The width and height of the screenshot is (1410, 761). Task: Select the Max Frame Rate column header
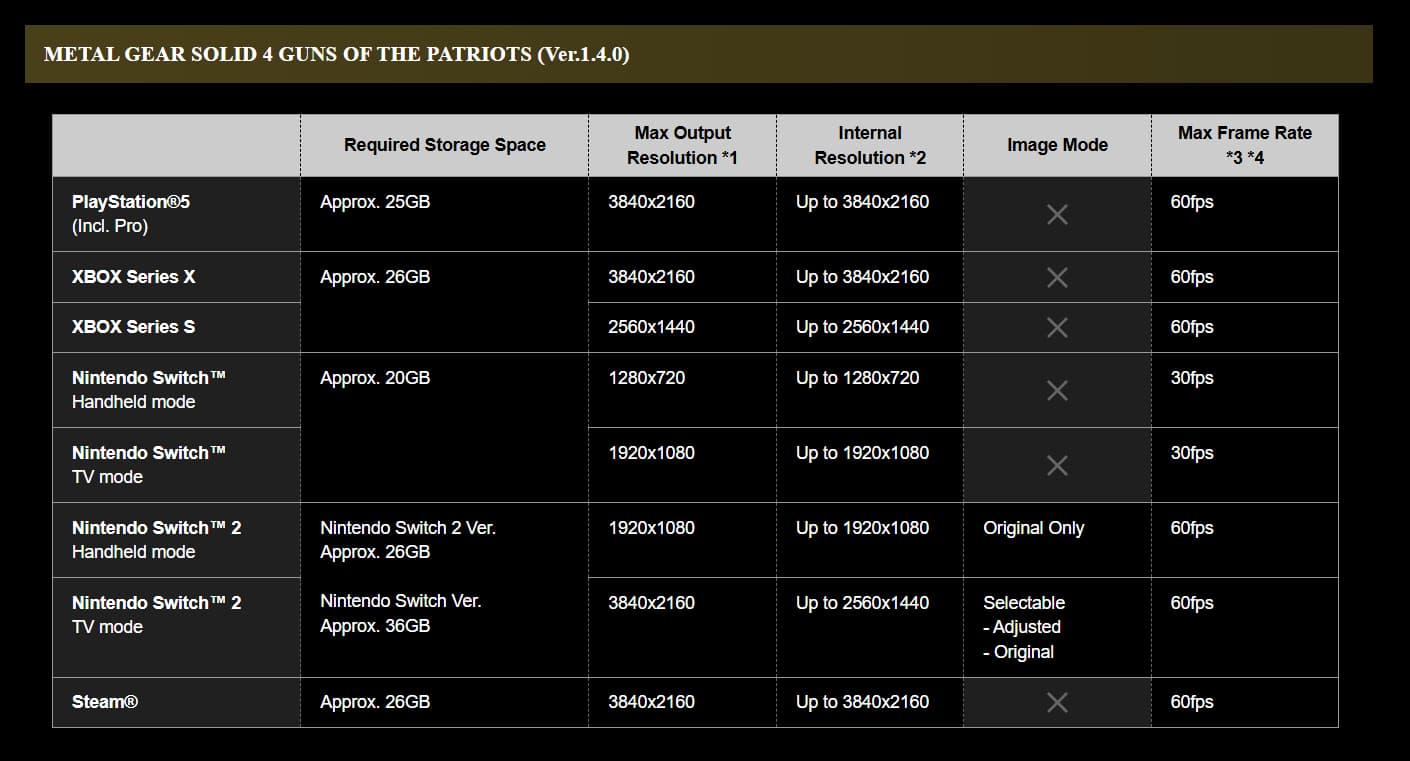pyautogui.click(x=1245, y=145)
